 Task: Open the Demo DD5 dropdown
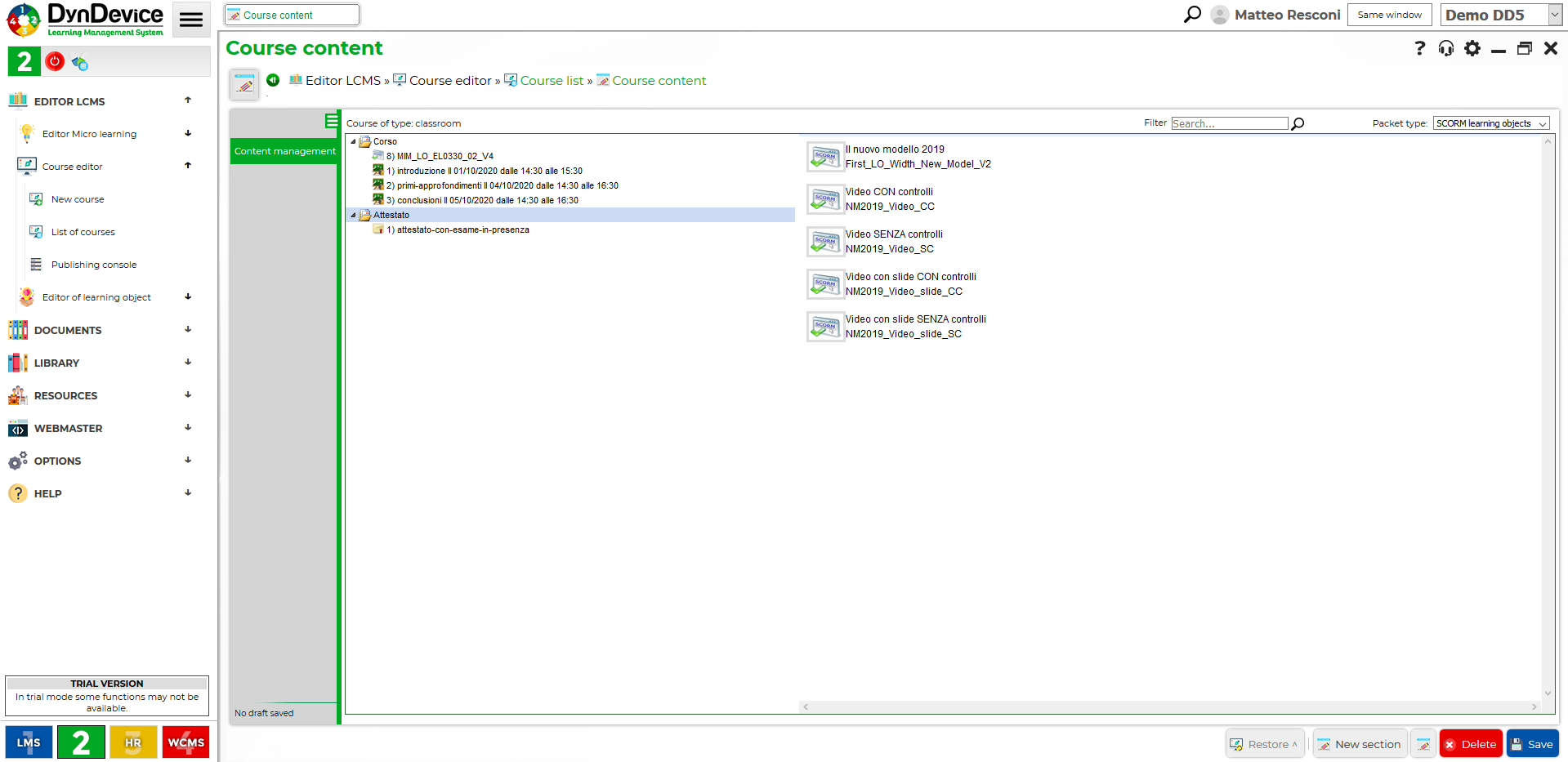[x=1501, y=15]
